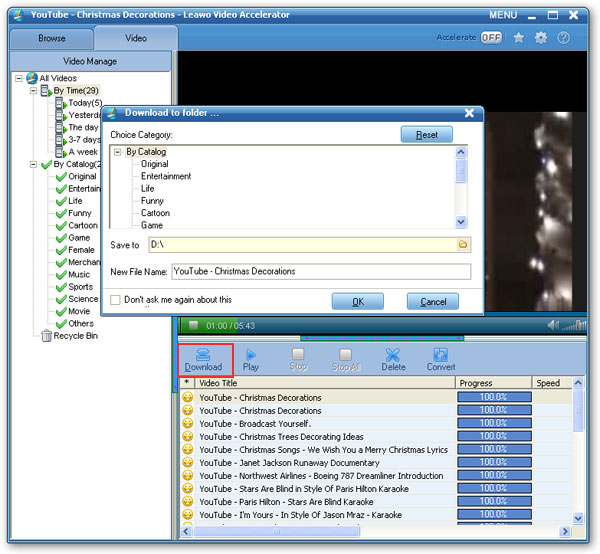Click the All Videos globe icon
600x554 pixels.
coord(32,78)
